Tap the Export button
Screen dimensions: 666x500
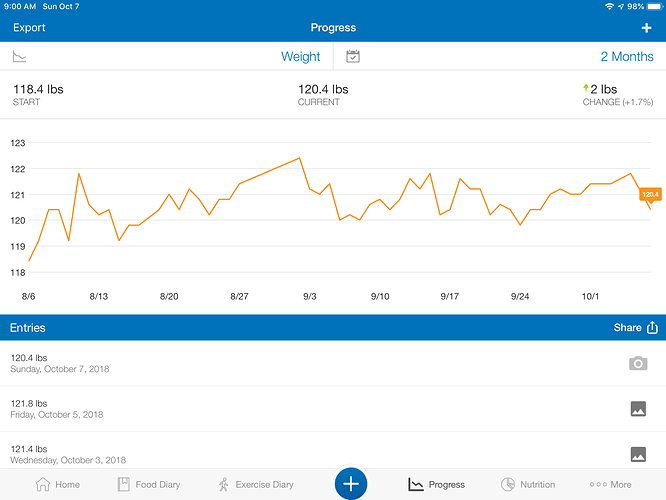point(29,28)
